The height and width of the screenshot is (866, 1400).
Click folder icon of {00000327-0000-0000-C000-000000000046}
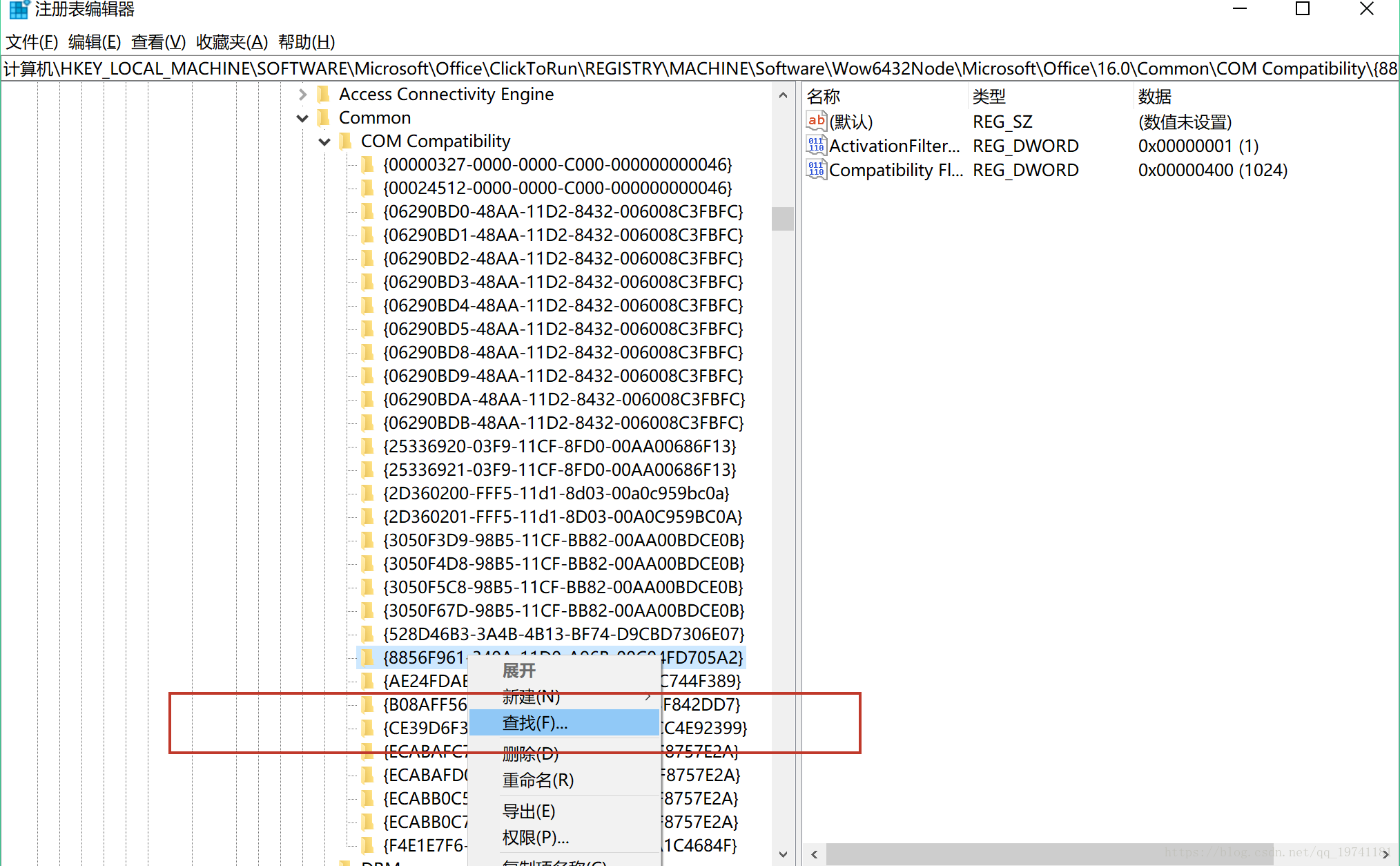coord(368,164)
